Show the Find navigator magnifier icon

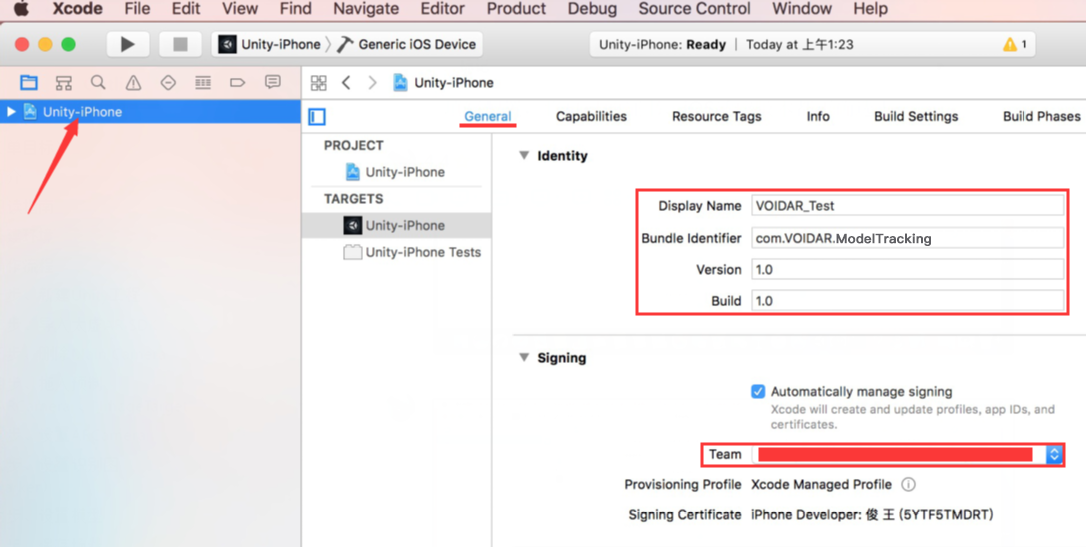tap(98, 83)
